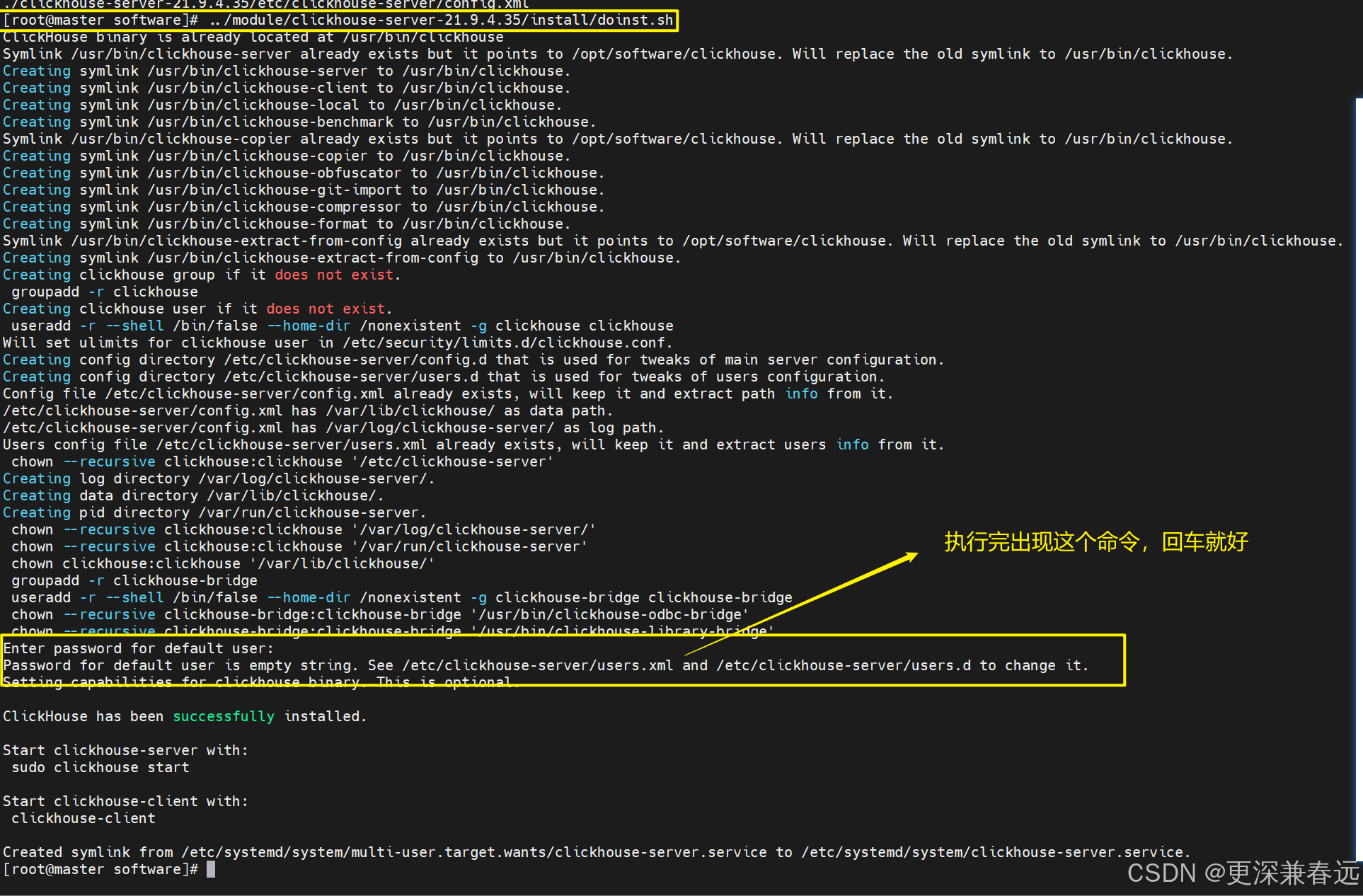
Task: Click the chown line for '/usr/bin/clickhouse-odbc-bridge'
Action: click(380, 614)
